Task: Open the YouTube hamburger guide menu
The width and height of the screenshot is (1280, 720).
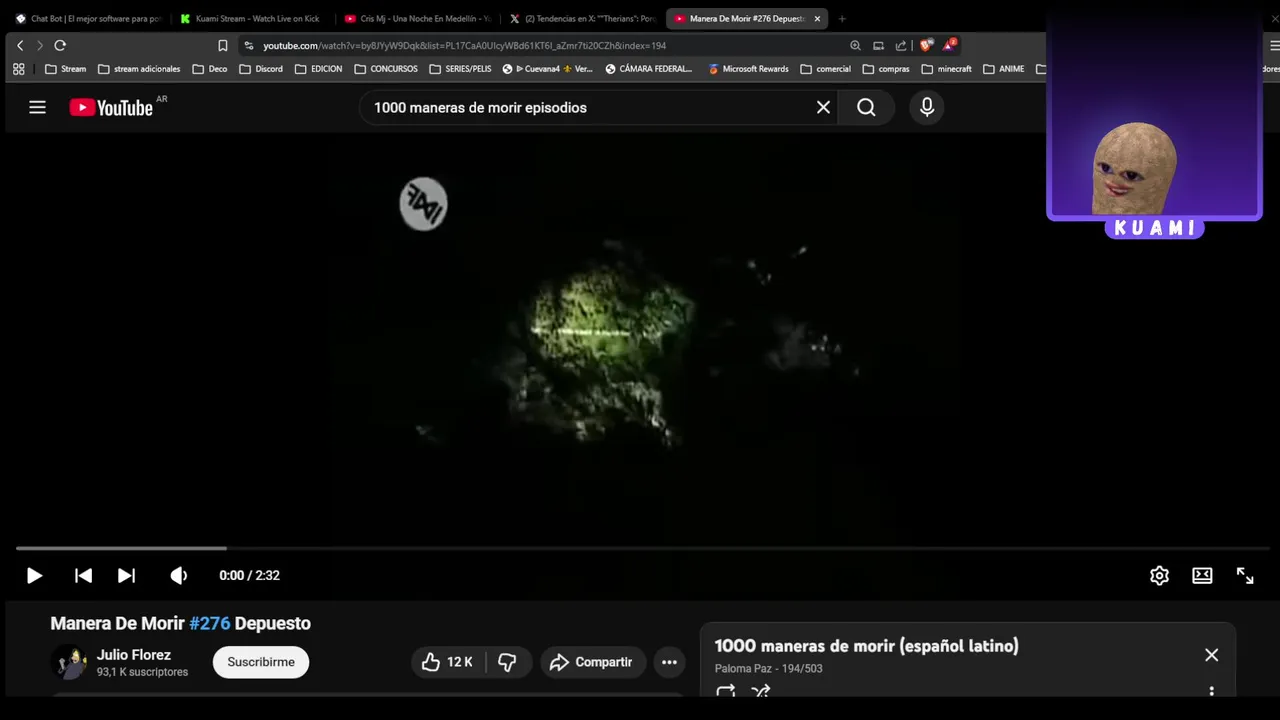Action: click(37, 107)
